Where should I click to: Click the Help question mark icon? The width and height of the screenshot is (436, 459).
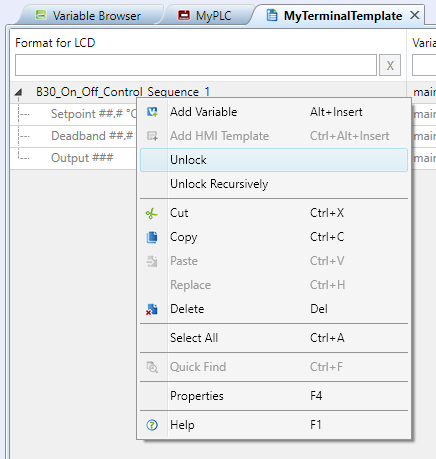[x=152, y=425]
